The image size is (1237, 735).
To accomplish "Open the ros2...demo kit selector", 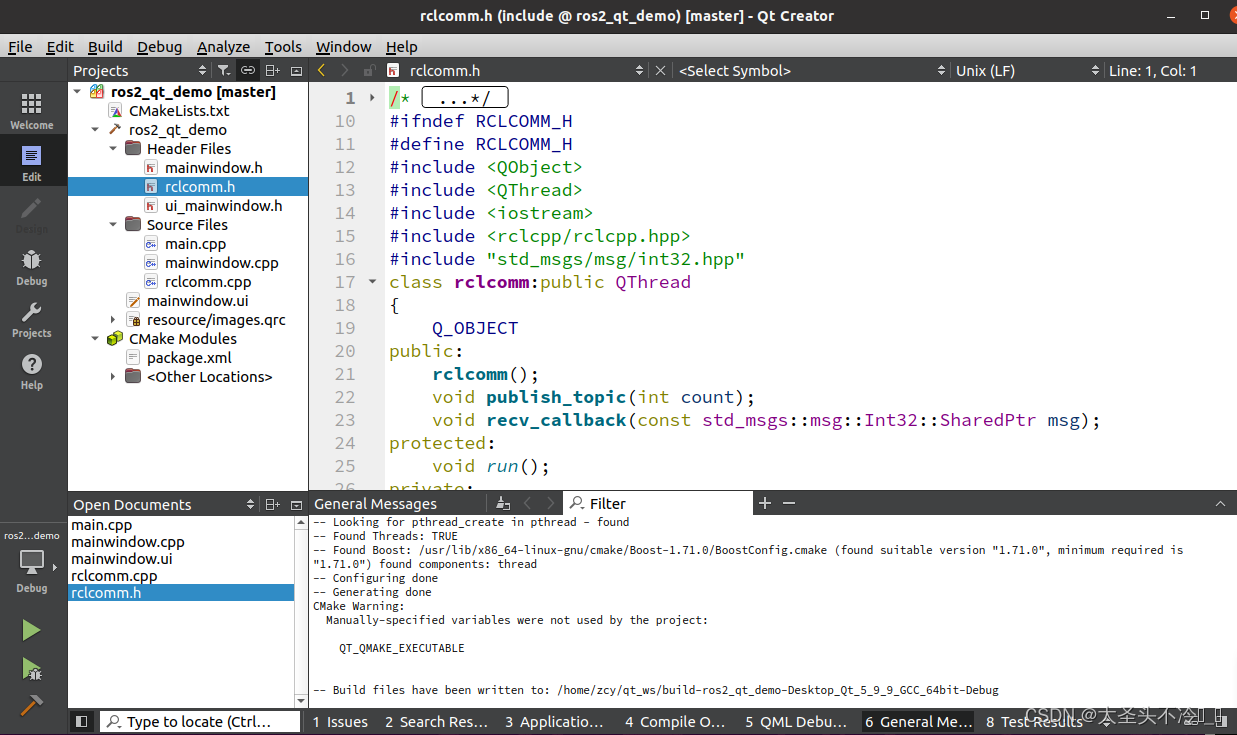I will 32,562.
